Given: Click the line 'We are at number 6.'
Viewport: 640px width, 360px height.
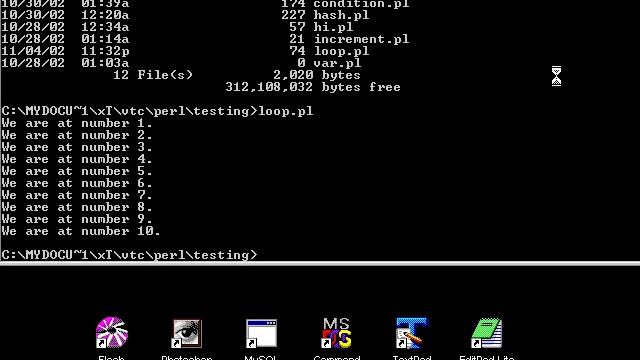Looking at the screenshot, I should click(x=77, y=183).
